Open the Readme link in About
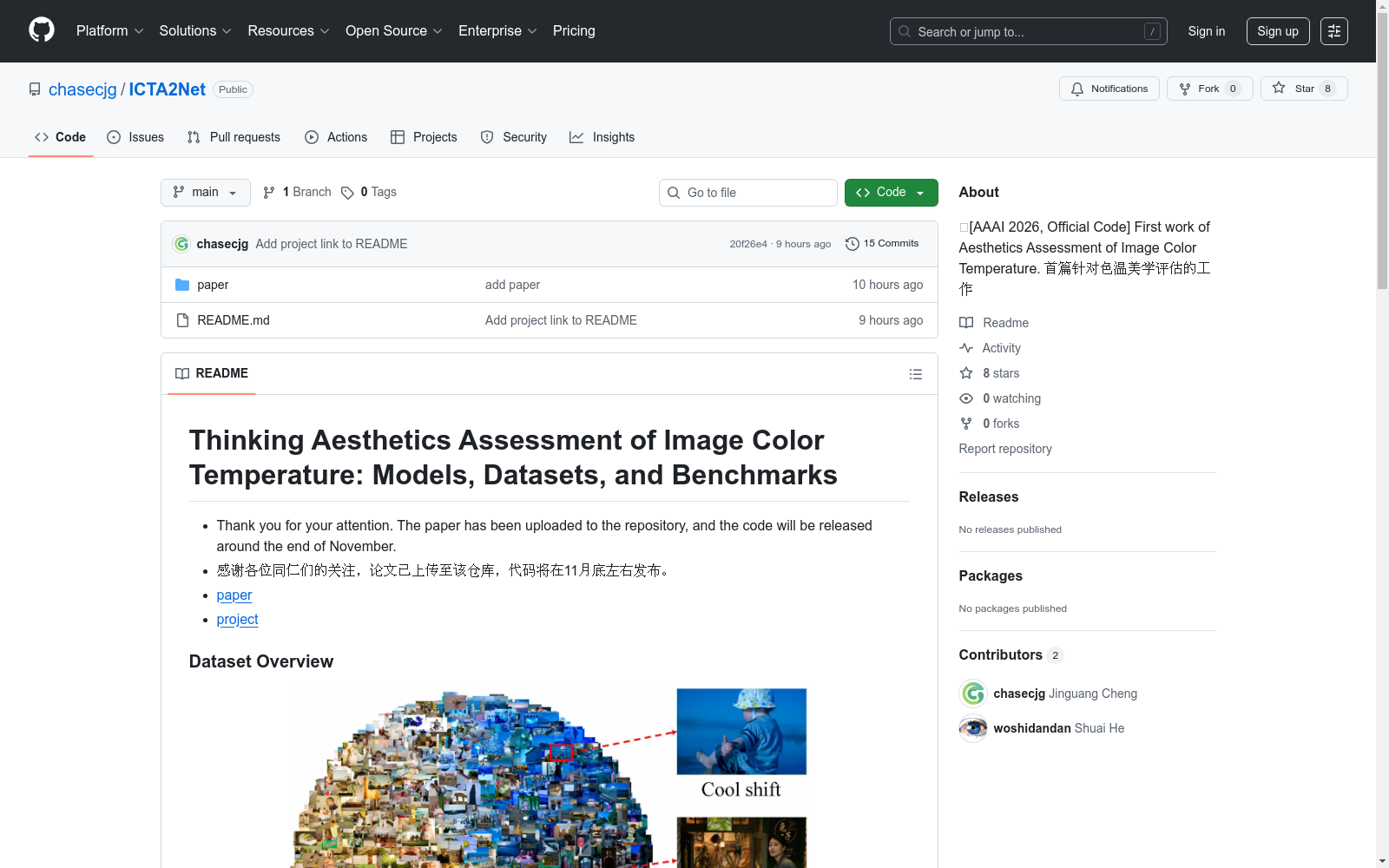This screenshot has width=1389, height=868. coord(994,323)
